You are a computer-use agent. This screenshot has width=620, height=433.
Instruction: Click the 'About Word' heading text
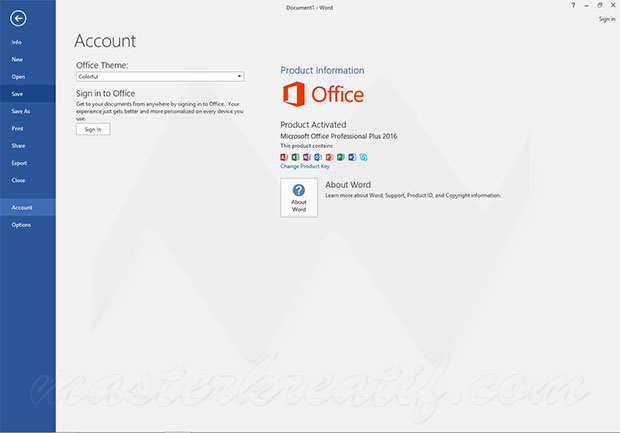(348, 185)
